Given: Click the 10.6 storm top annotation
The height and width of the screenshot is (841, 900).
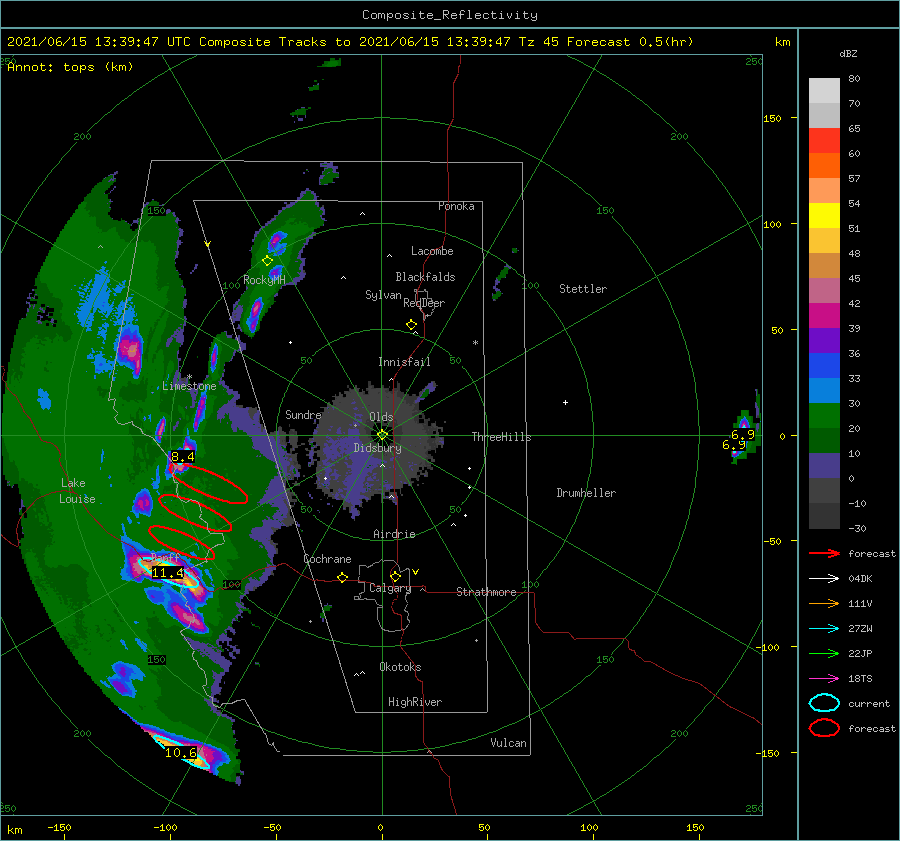Looking at the screenshot, I should (181, 753).
